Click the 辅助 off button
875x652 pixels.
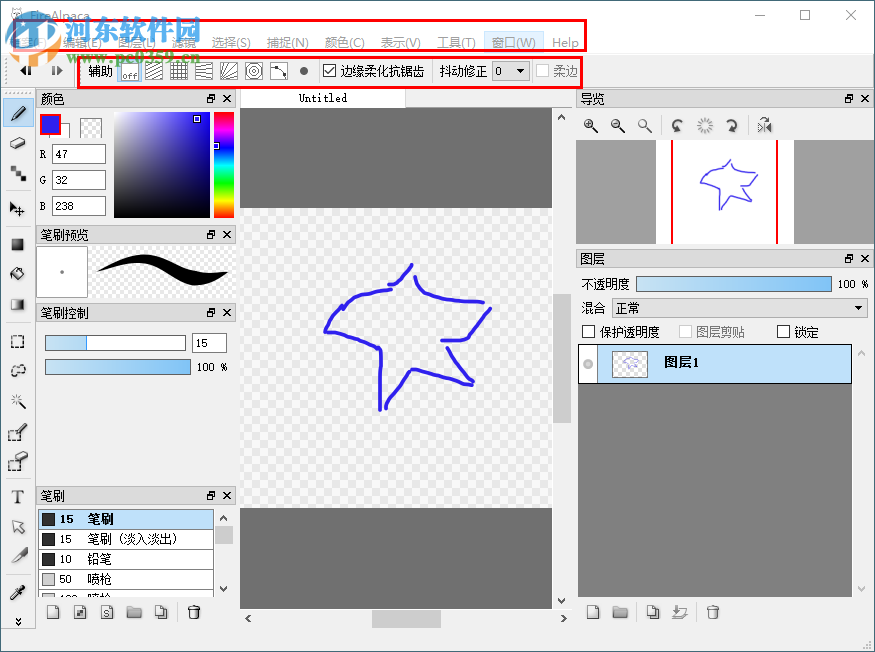[x=130, y=71]
